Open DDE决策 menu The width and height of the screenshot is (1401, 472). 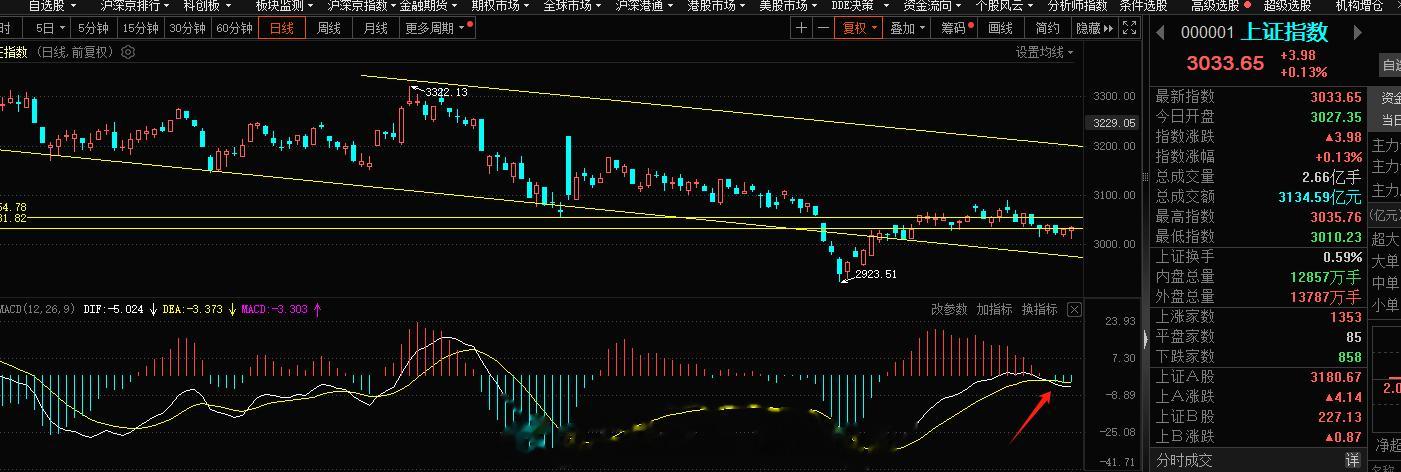[x=859, y=6]
